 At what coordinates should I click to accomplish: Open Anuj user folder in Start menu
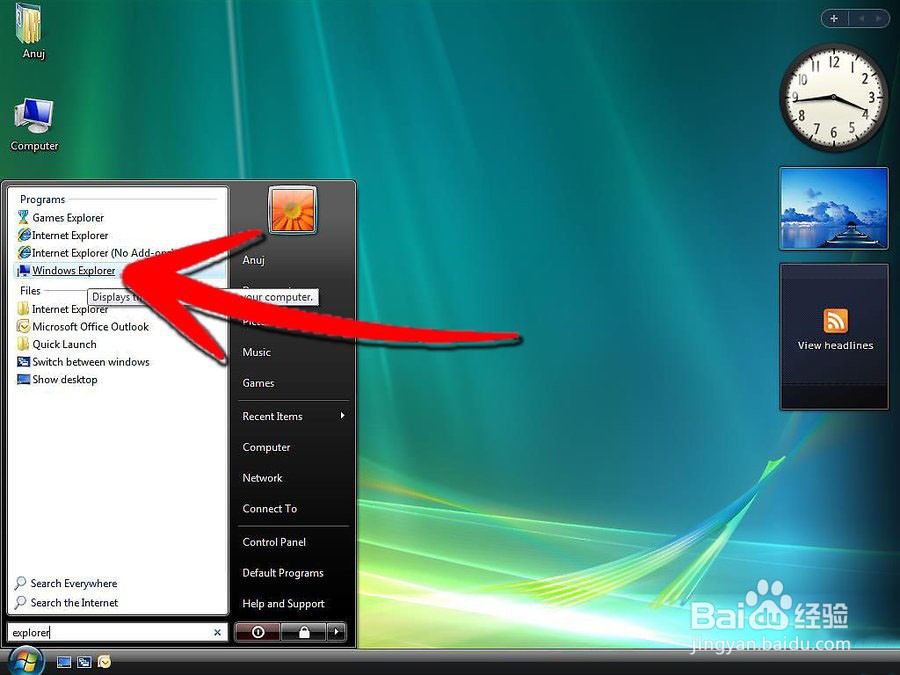point(254,260)
